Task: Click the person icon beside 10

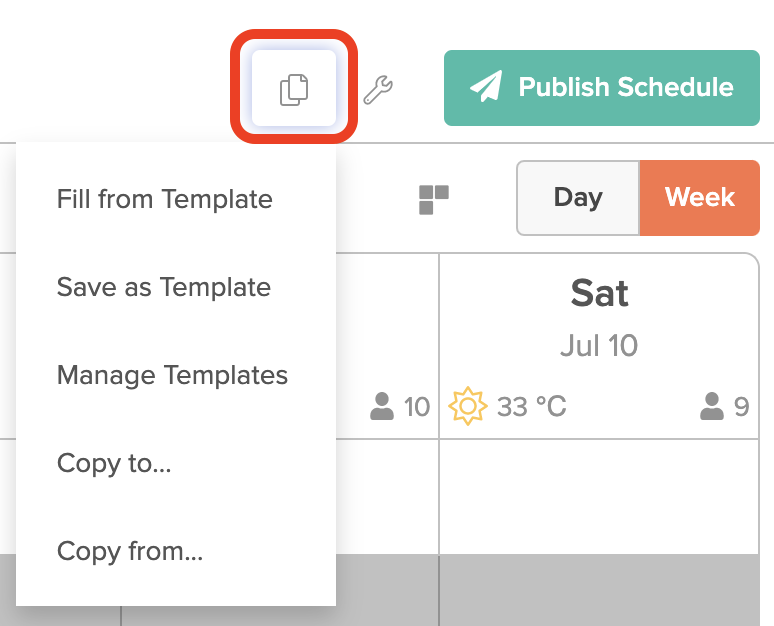Action: click(x=382, y=407)
